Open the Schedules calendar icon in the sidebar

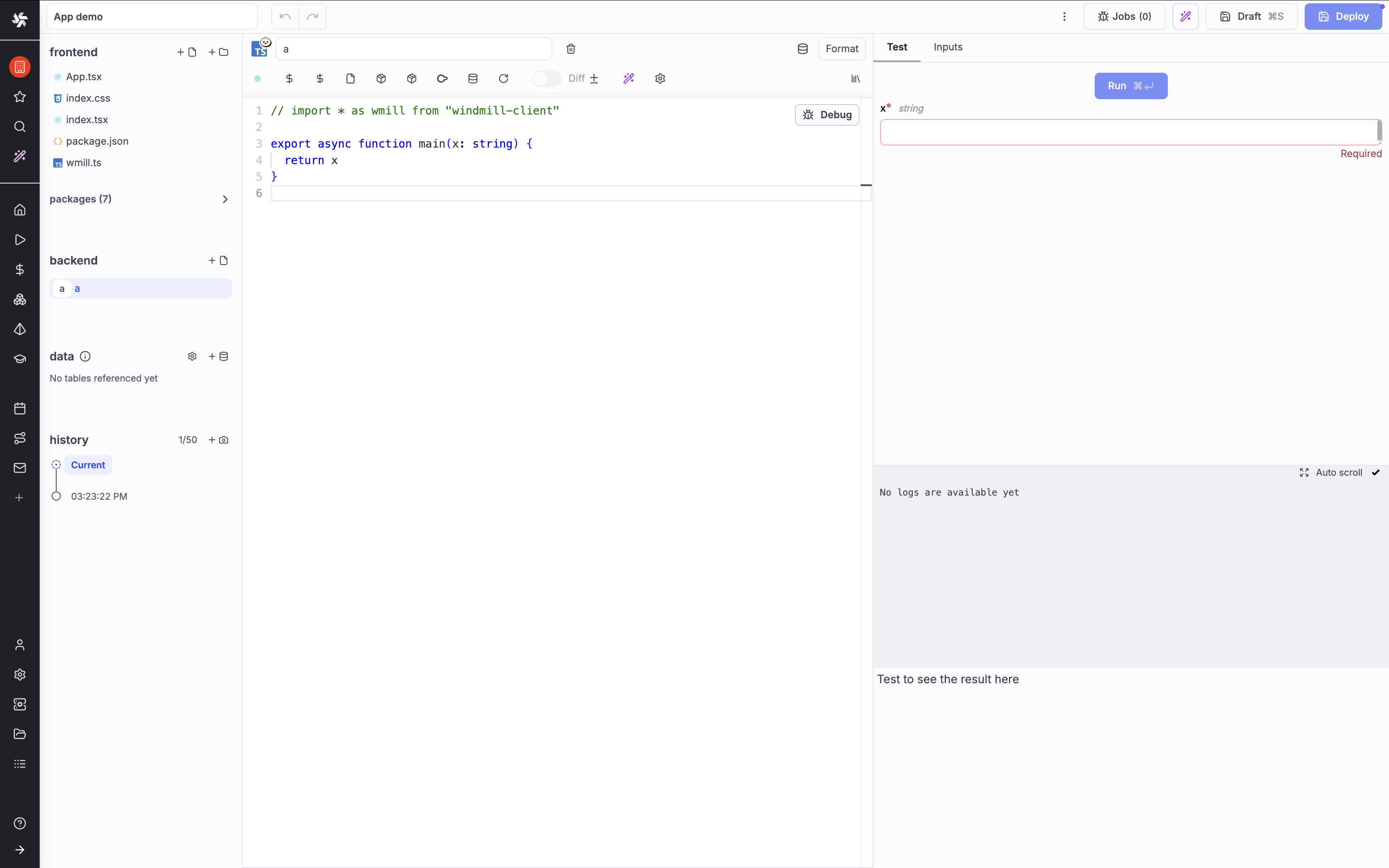point(19,408)
